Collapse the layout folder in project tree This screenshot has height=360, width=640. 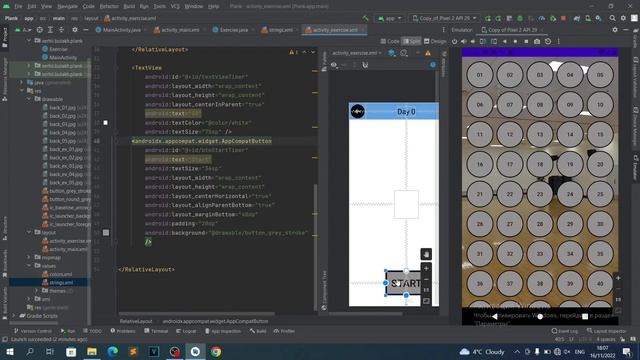29,233
